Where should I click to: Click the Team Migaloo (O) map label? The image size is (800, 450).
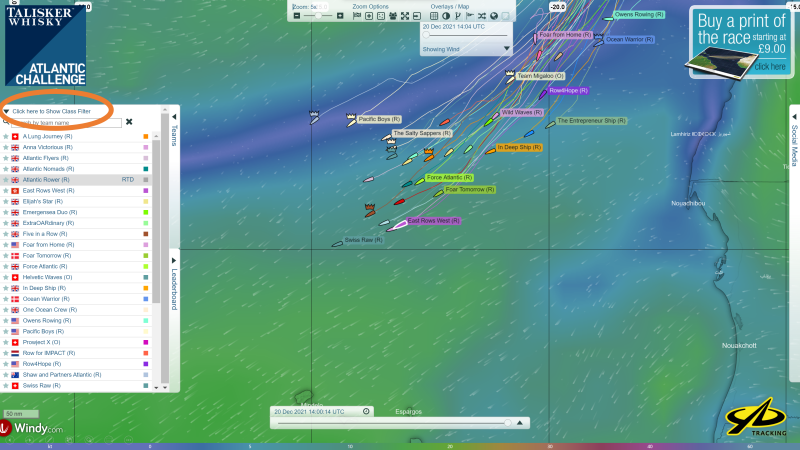[x=540, y=76]
